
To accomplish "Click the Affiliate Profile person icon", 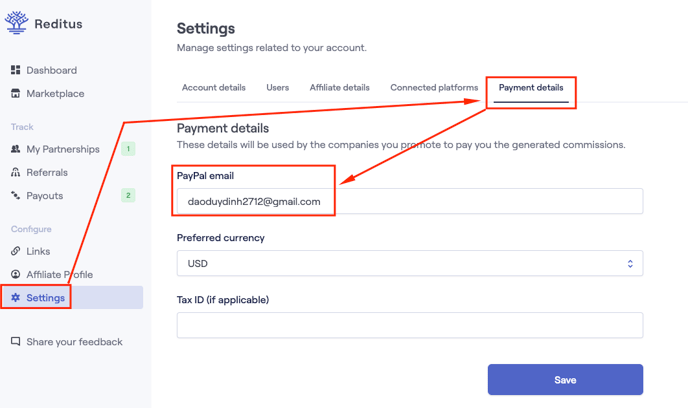I will 15,274.
